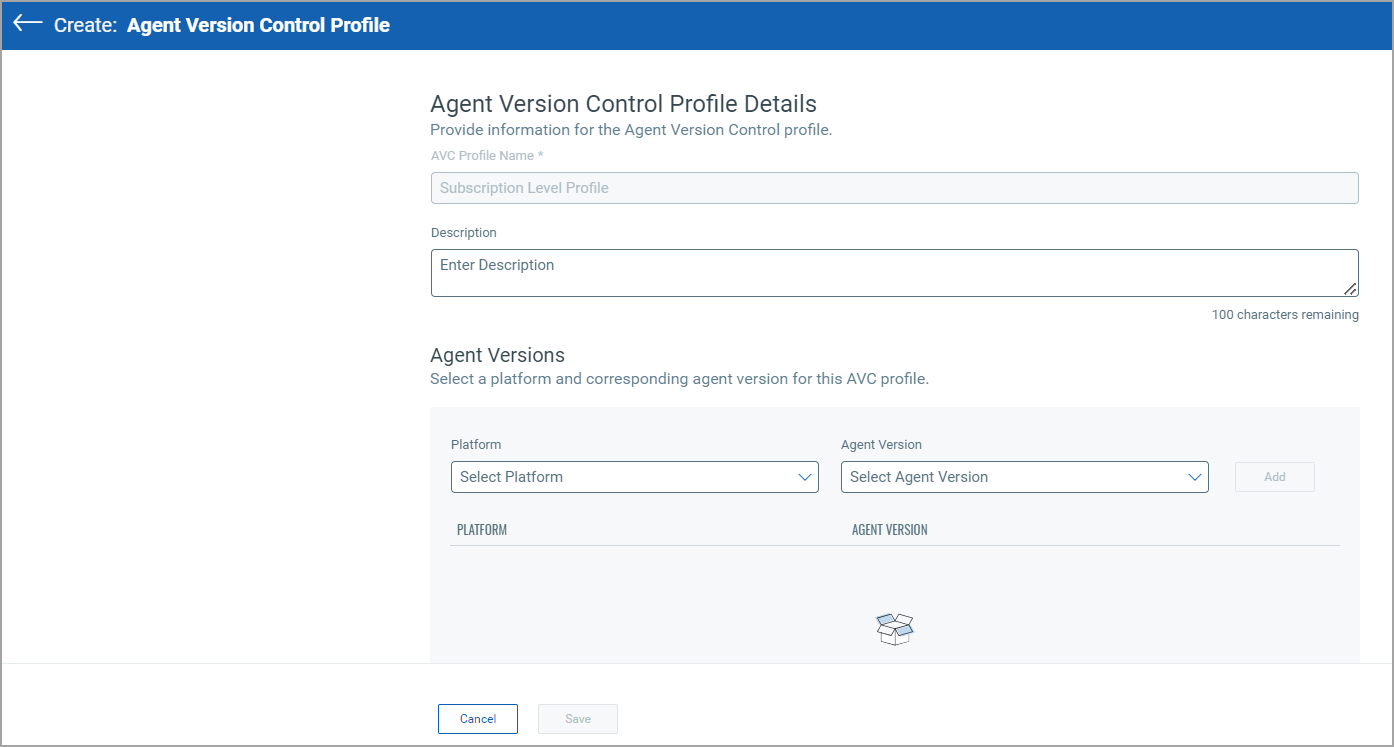Screen dimensions: 1394x747
Task: Click the 100 characters remaining counter
Action: tap(1285, 314)
